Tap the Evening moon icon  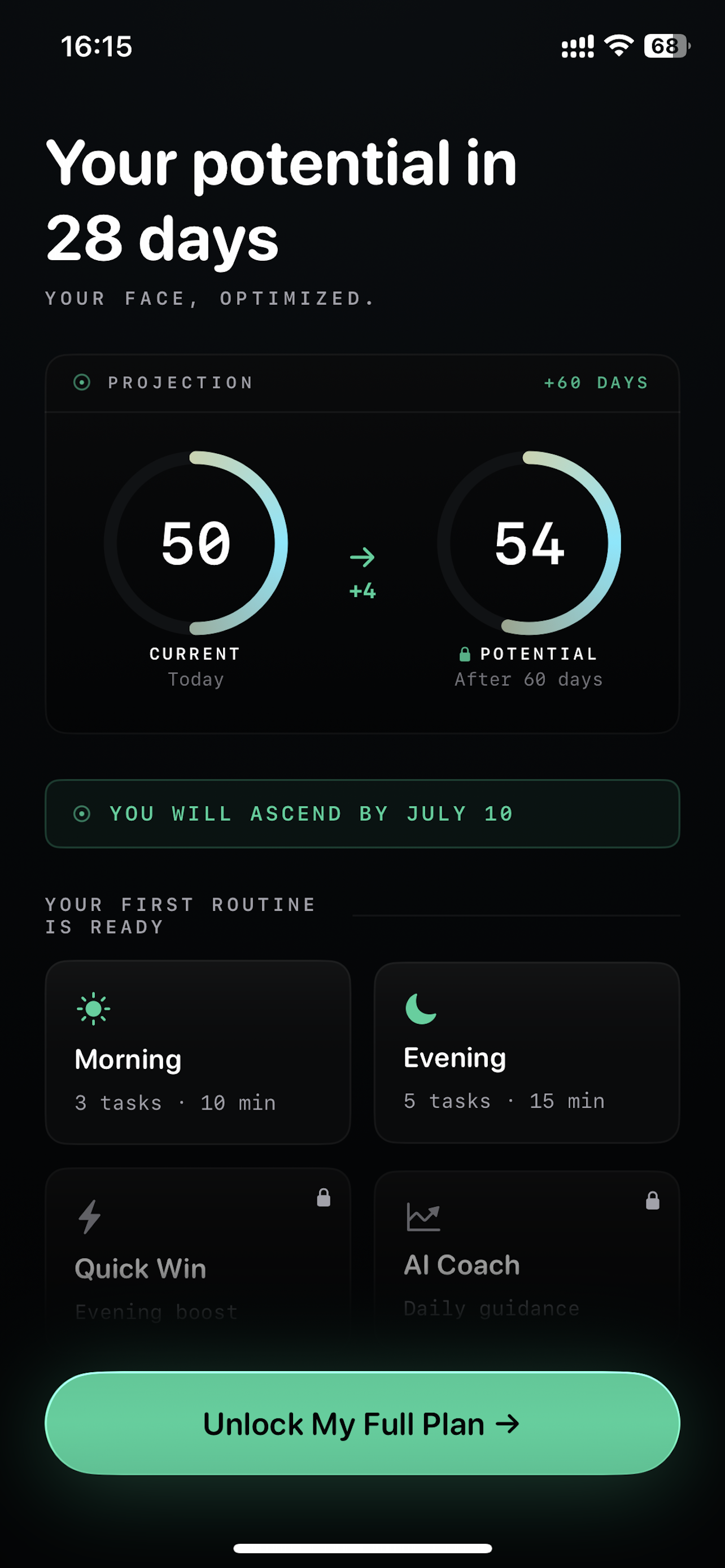click(421, 1009)
